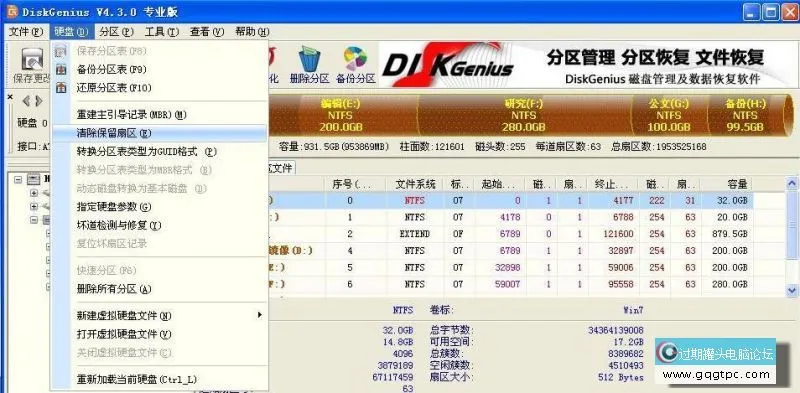Click the 879.5GB capacity cell
Viewport: 800px width, 393px height.
click(729, 234)
